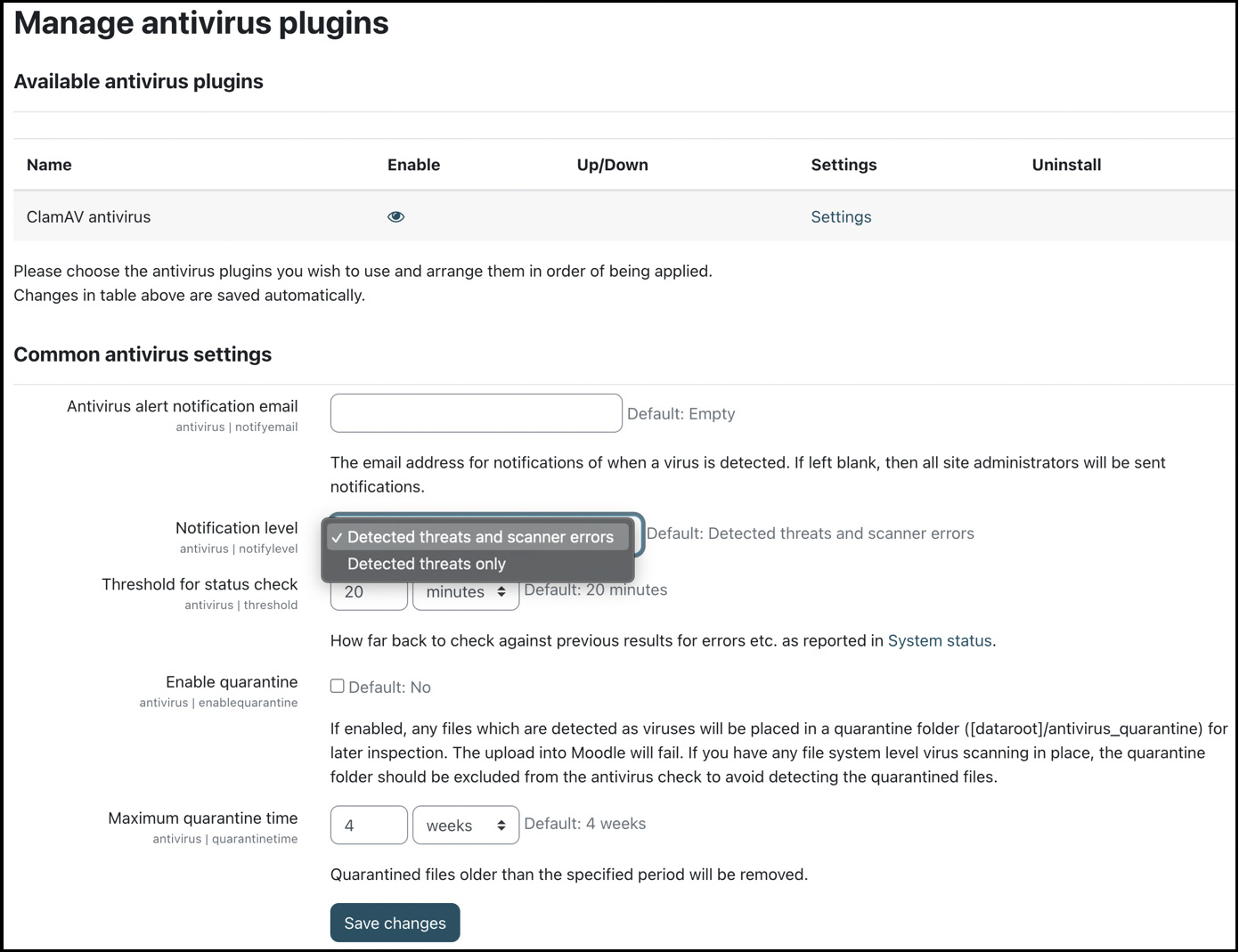Click 'Default: Detected threats and scanner errors' text
This screenshot has height=952, width=1239.
(811, 533)
